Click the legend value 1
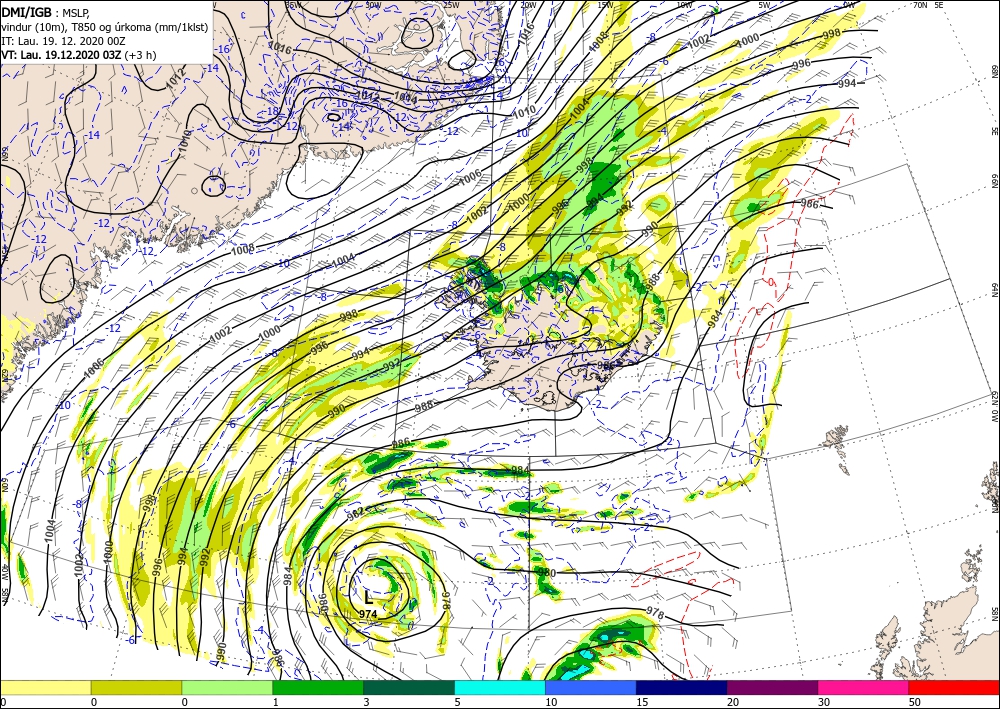 click(276, 702)
